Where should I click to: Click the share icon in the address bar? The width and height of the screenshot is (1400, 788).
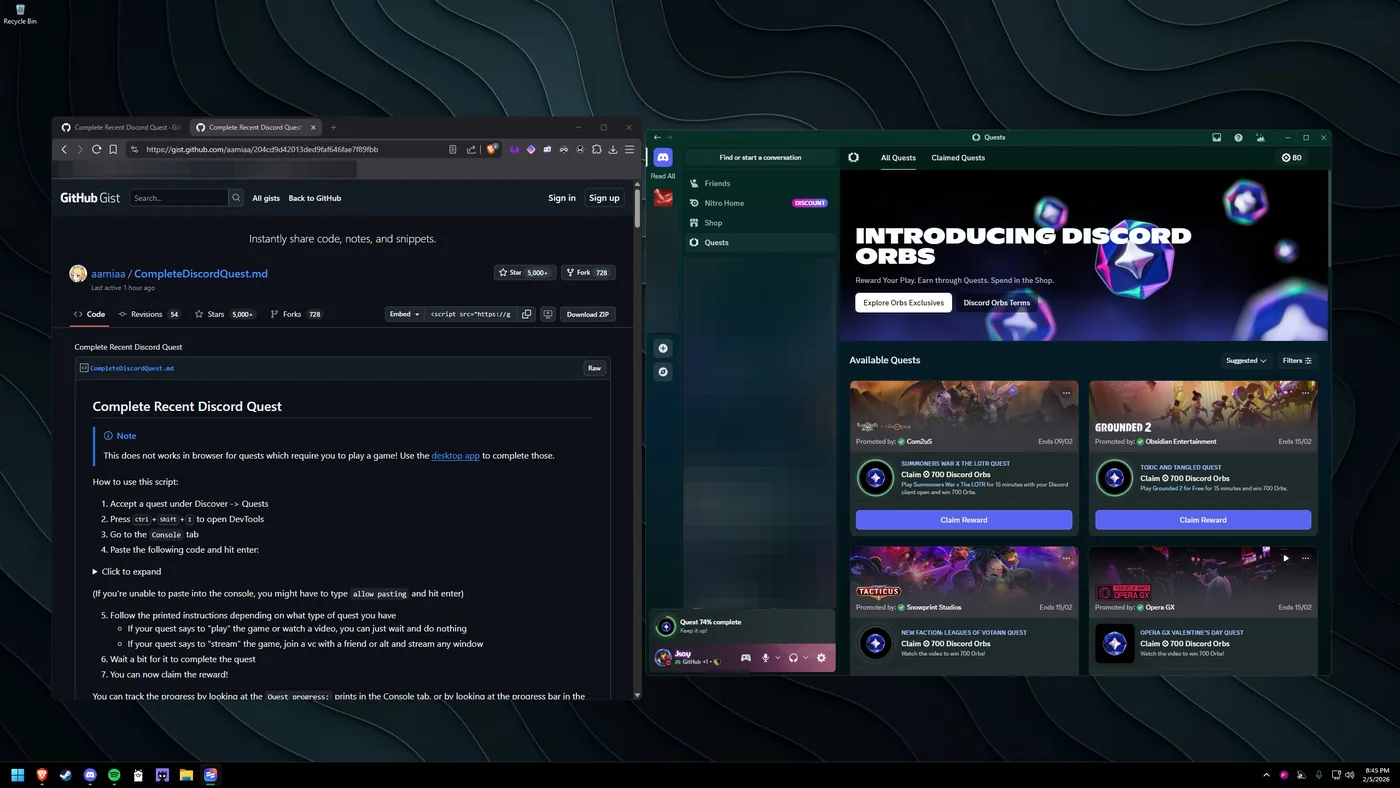coord(471,149)
